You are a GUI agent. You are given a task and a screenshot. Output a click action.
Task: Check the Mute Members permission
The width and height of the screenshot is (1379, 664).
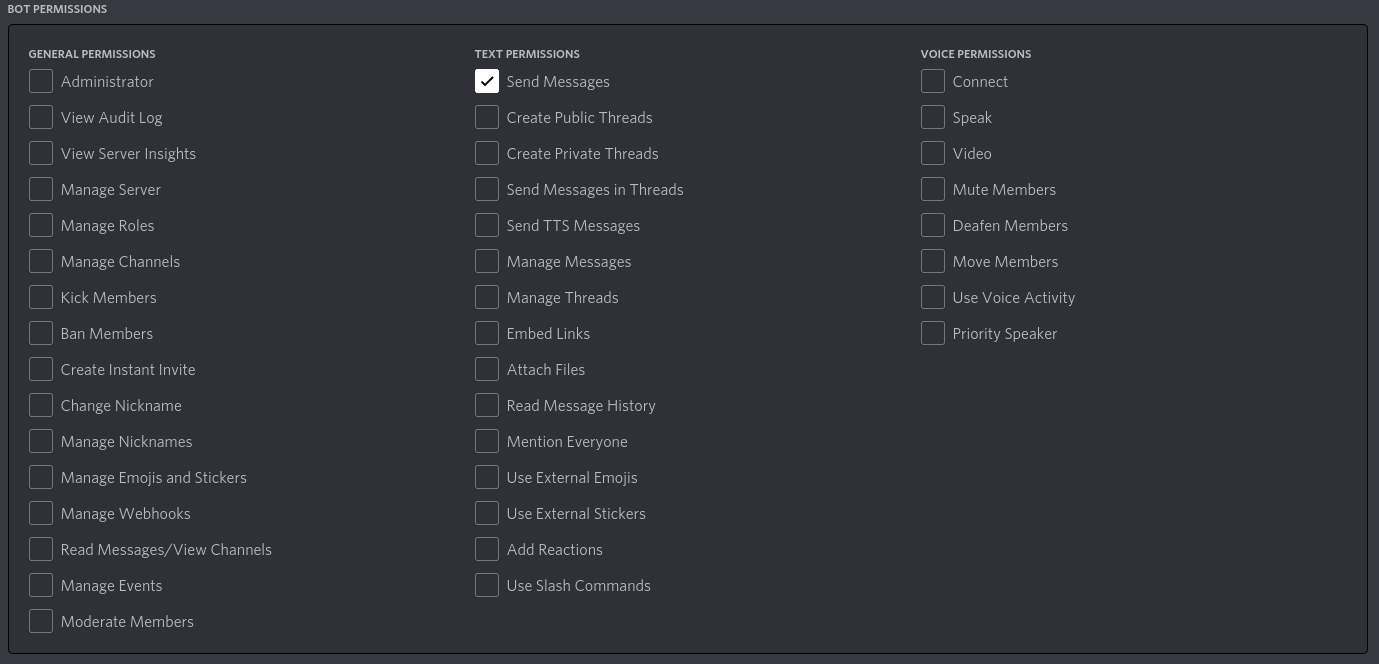tap(933, 189)
